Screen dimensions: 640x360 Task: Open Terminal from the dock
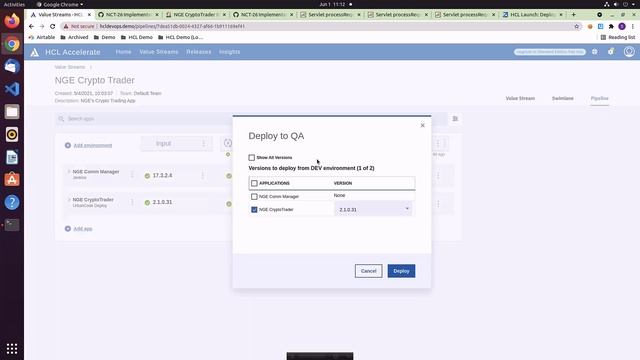pyautogui.click(x=12, y=224)
